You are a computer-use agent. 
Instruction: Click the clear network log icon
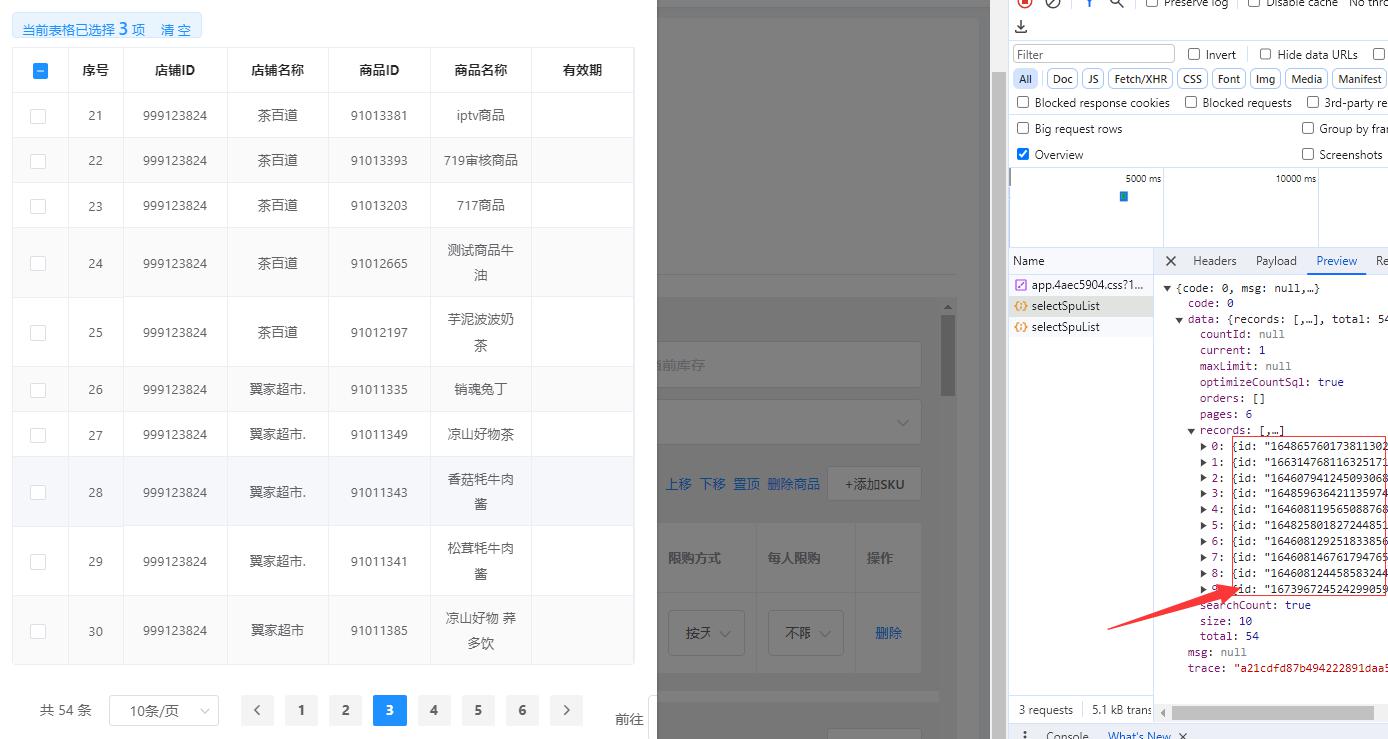pyautogui.click(x=1053, y=3)
